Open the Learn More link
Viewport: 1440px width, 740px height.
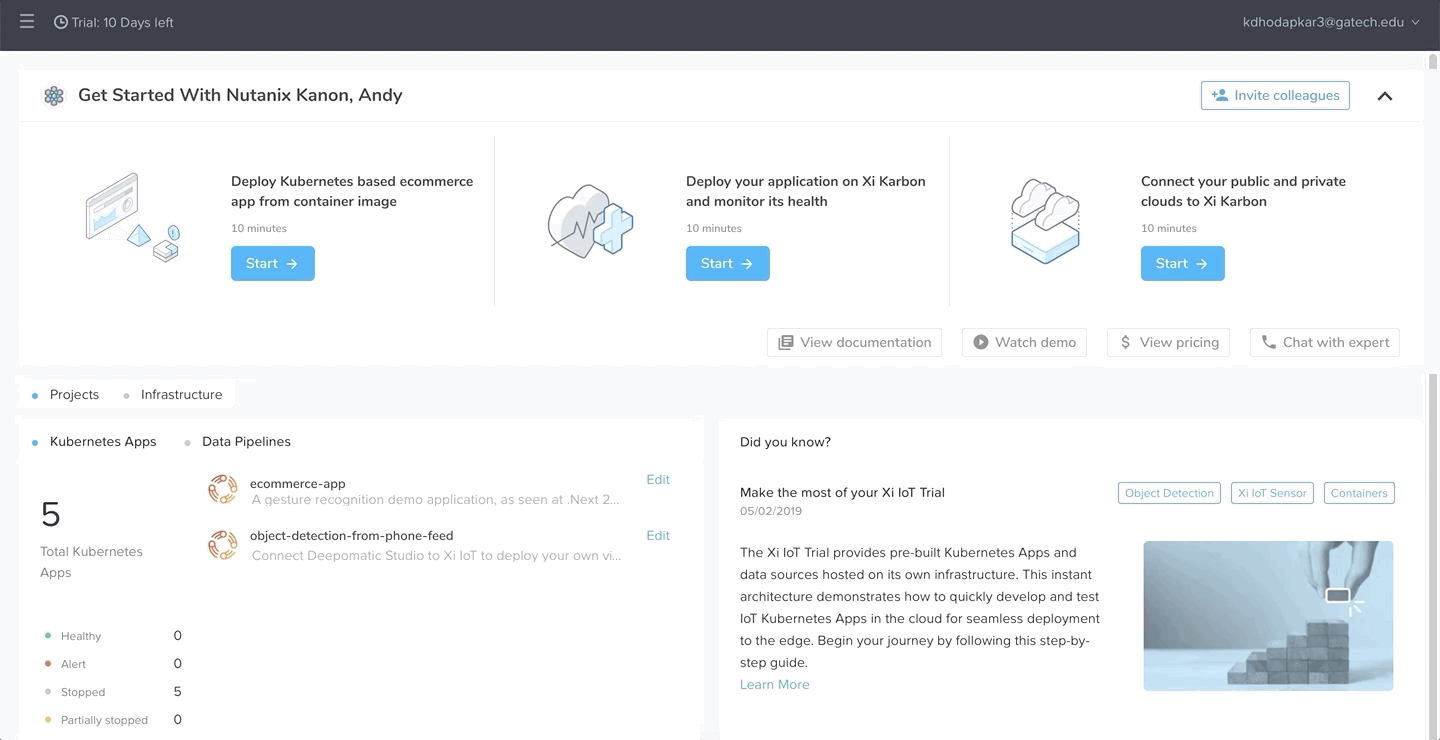pyautogui.click(x=775, y=685)
